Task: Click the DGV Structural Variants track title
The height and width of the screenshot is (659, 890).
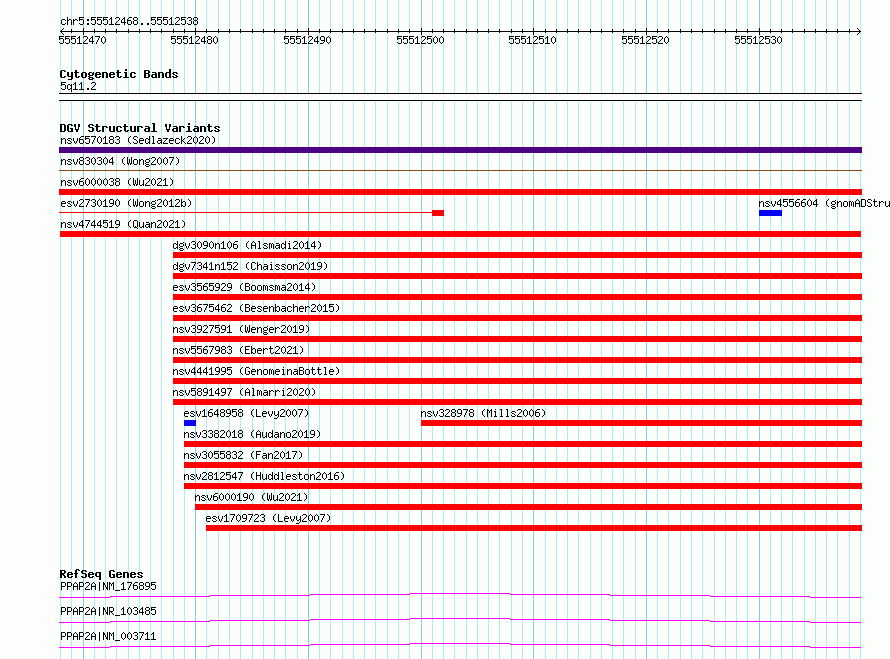Action: [140, 128]
